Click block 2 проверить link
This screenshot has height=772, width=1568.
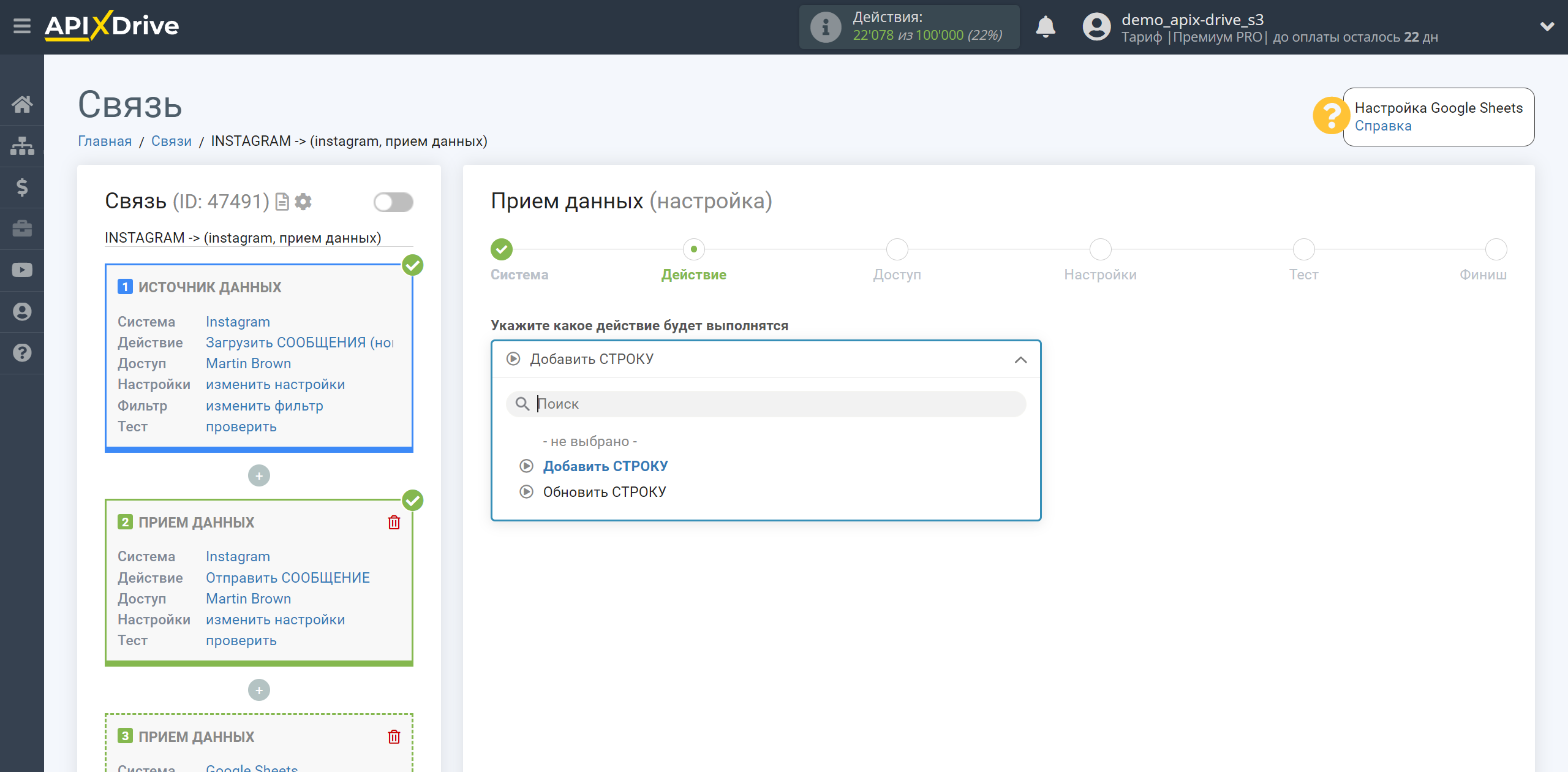coord(241,641)
